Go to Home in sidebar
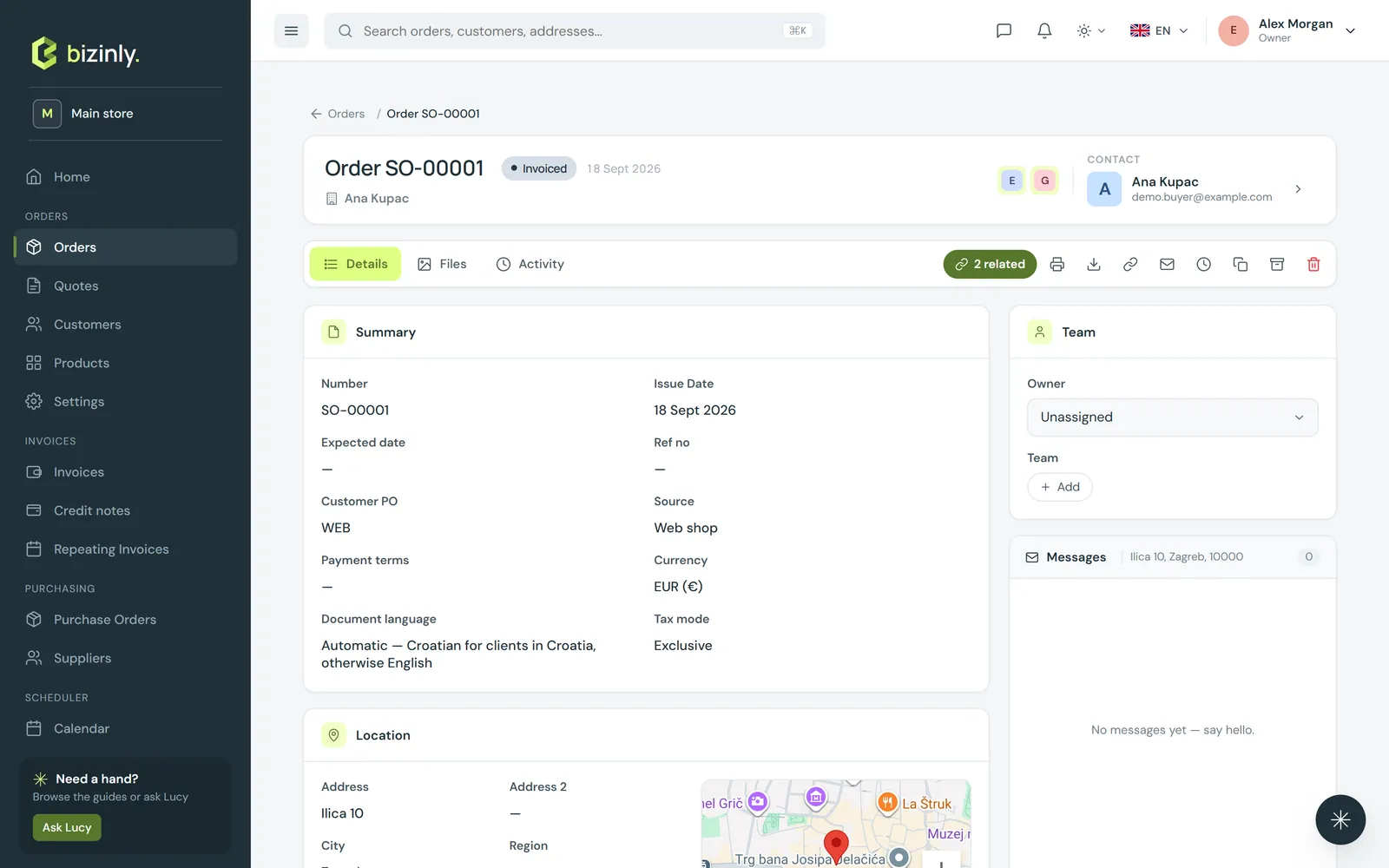The image size is (1389, 868). coord(125,177)
